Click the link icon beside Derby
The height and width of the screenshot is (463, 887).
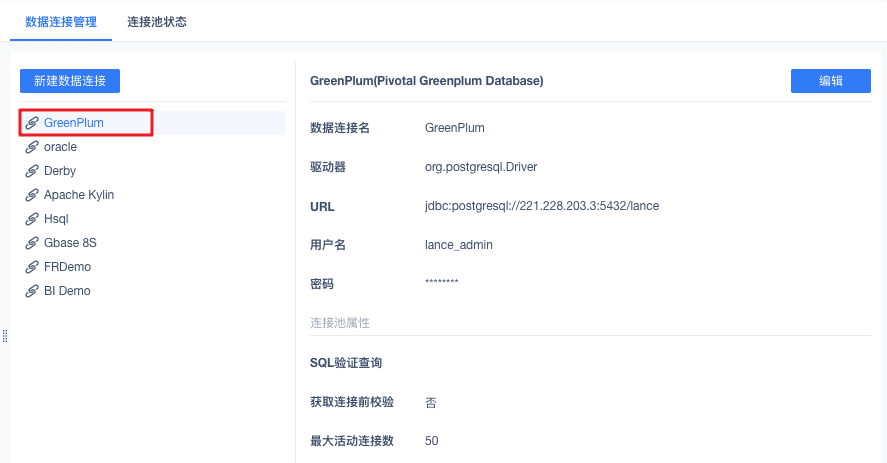[x=32, y=171]
